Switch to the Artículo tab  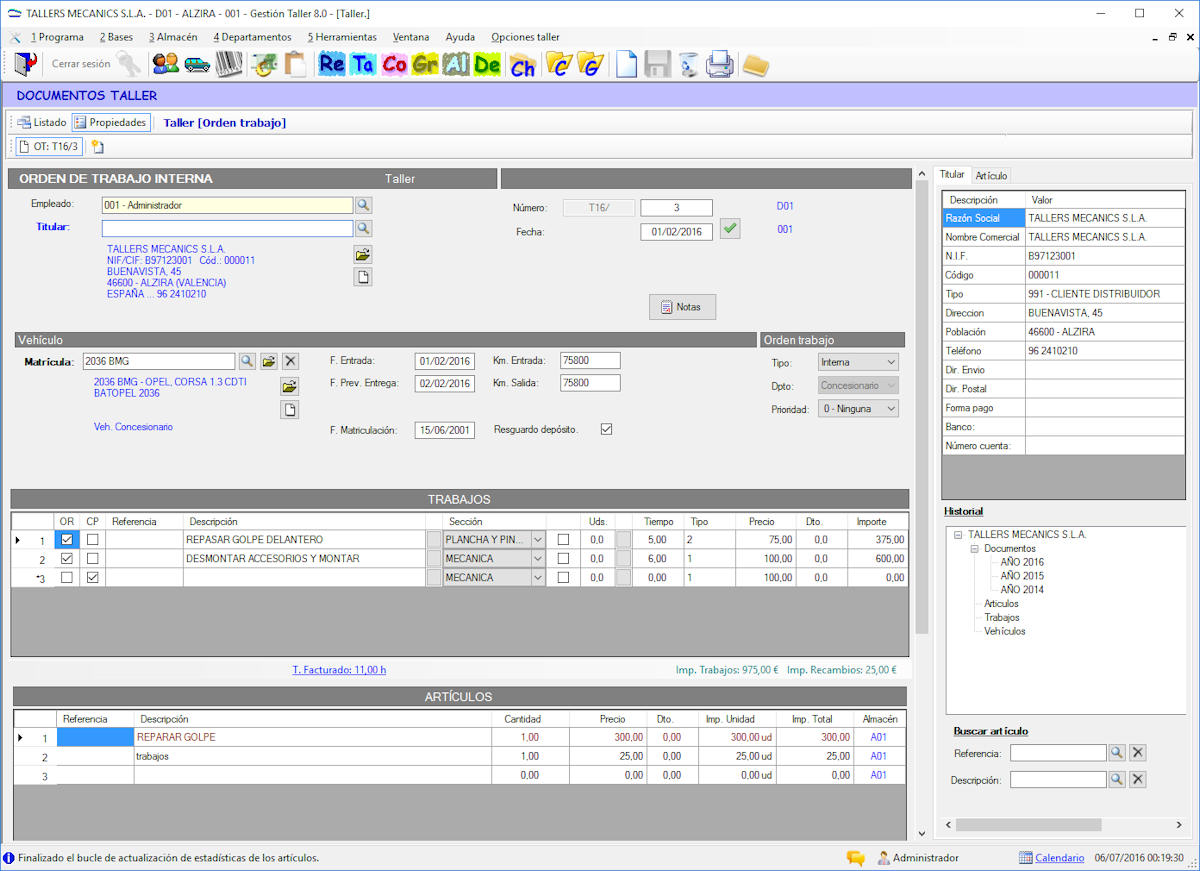[x=991, y=175]
